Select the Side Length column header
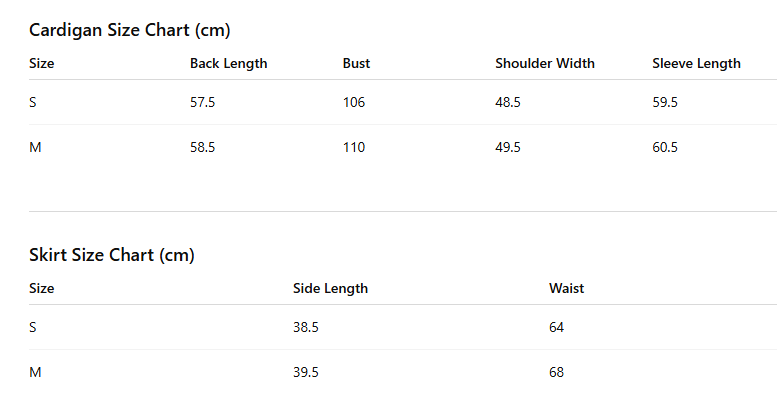This screenshot has width=777, height=414. (x=331, y=289)
